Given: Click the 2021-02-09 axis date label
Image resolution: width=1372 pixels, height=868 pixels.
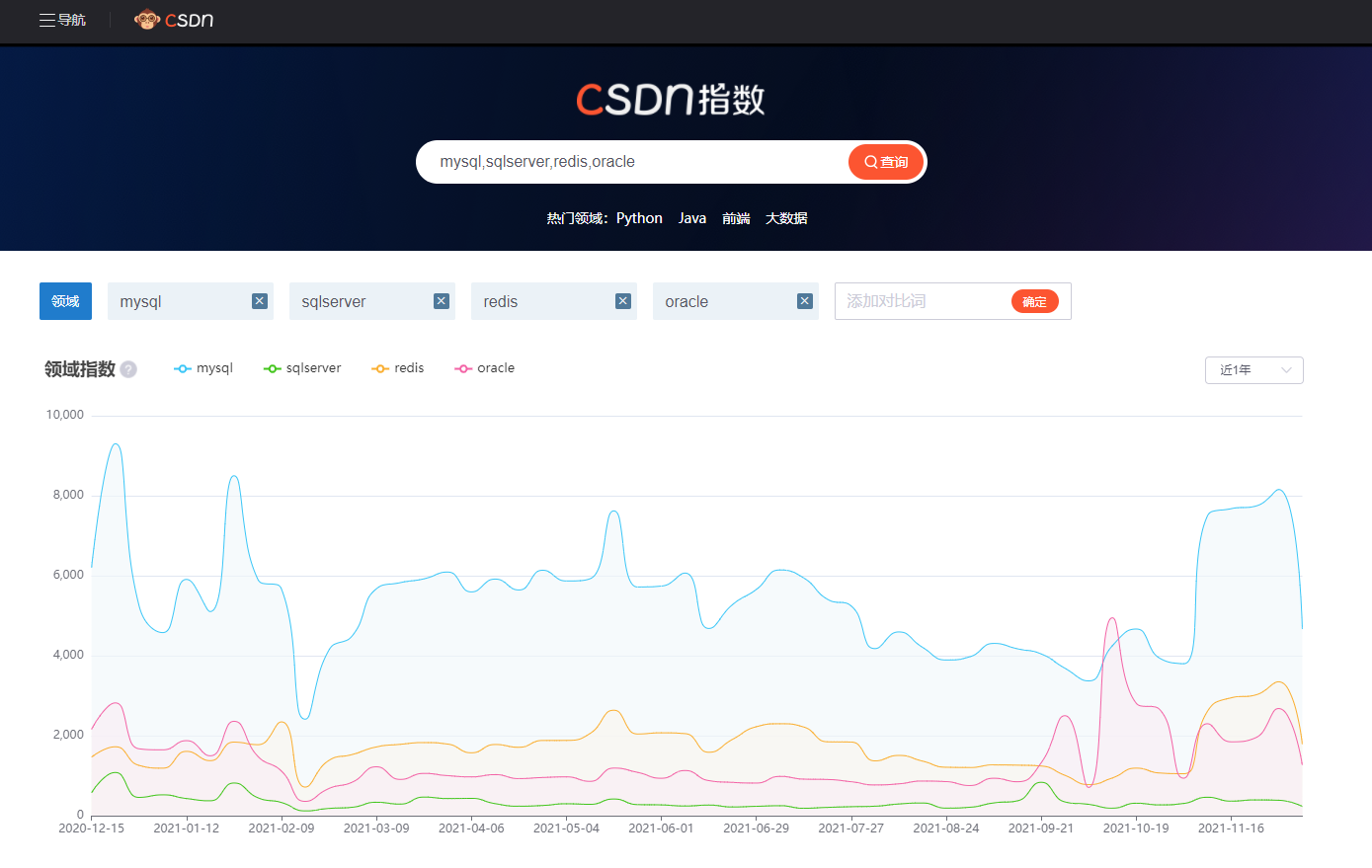Looking at the screenshot, I should coord(282,829).
